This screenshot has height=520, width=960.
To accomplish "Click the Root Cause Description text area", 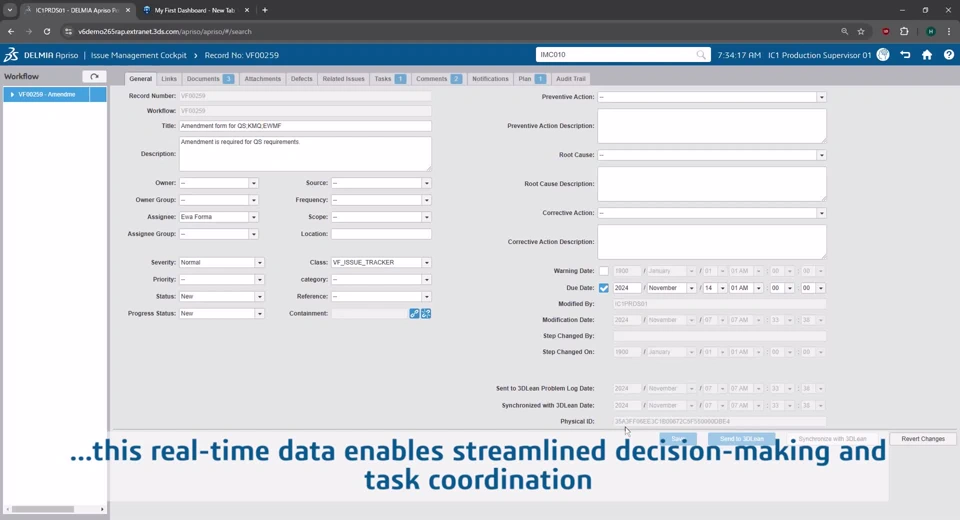I will 712,184.
